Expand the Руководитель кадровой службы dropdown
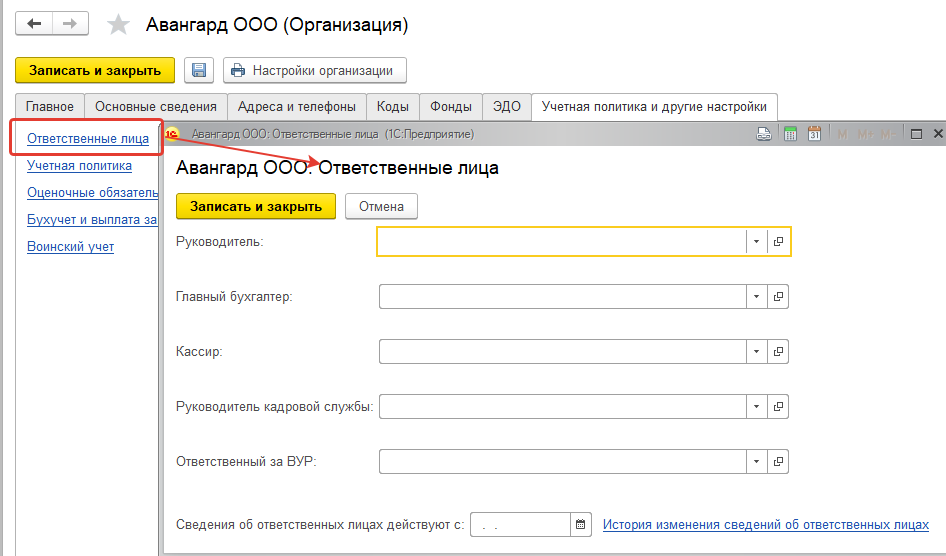 tap(756, 407)
